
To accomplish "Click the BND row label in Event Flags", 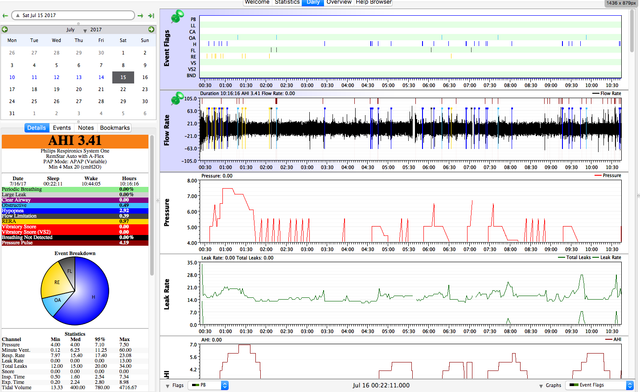I will 191,76.
